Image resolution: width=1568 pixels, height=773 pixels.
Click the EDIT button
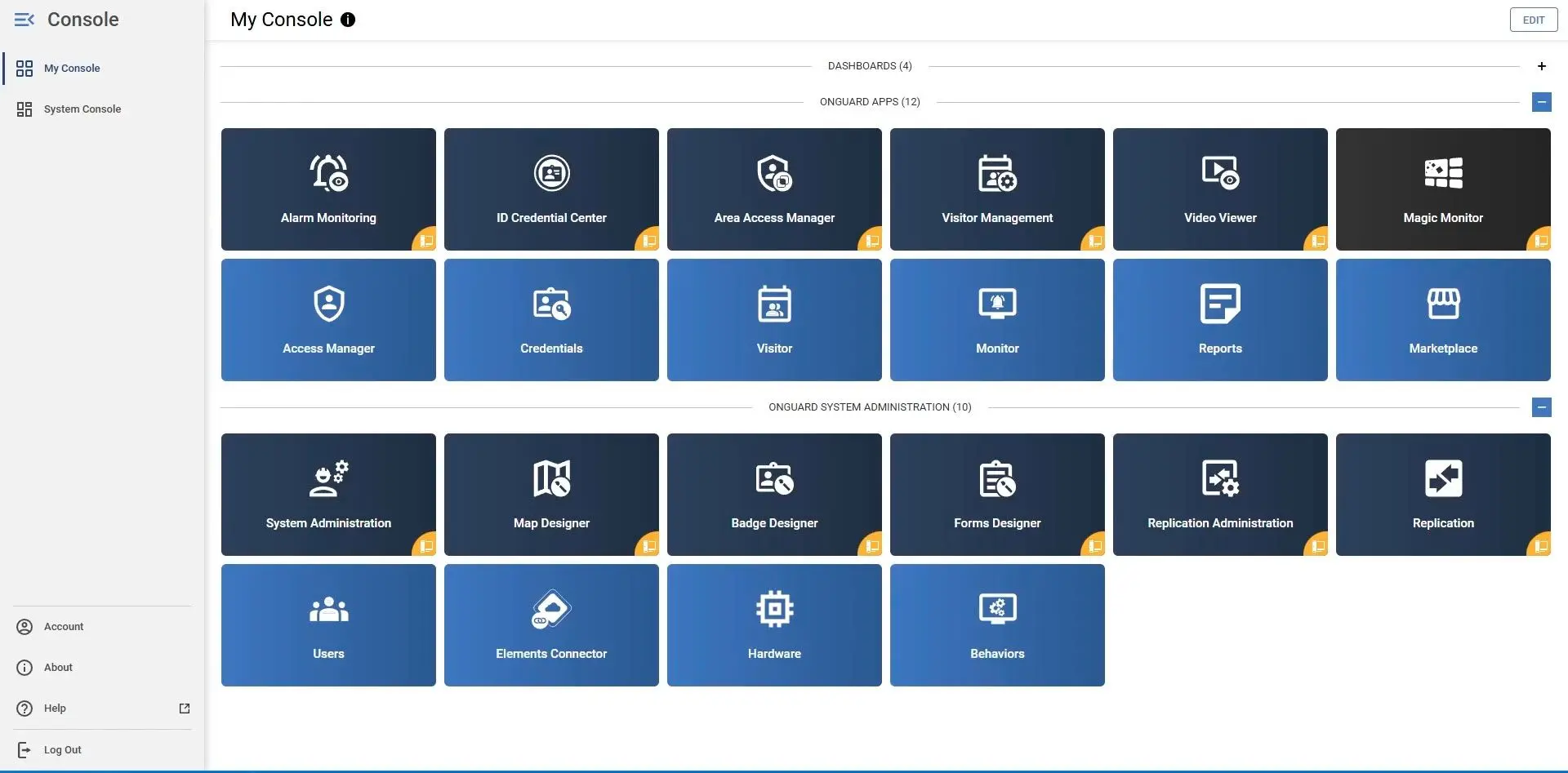tap(1533, 20)
